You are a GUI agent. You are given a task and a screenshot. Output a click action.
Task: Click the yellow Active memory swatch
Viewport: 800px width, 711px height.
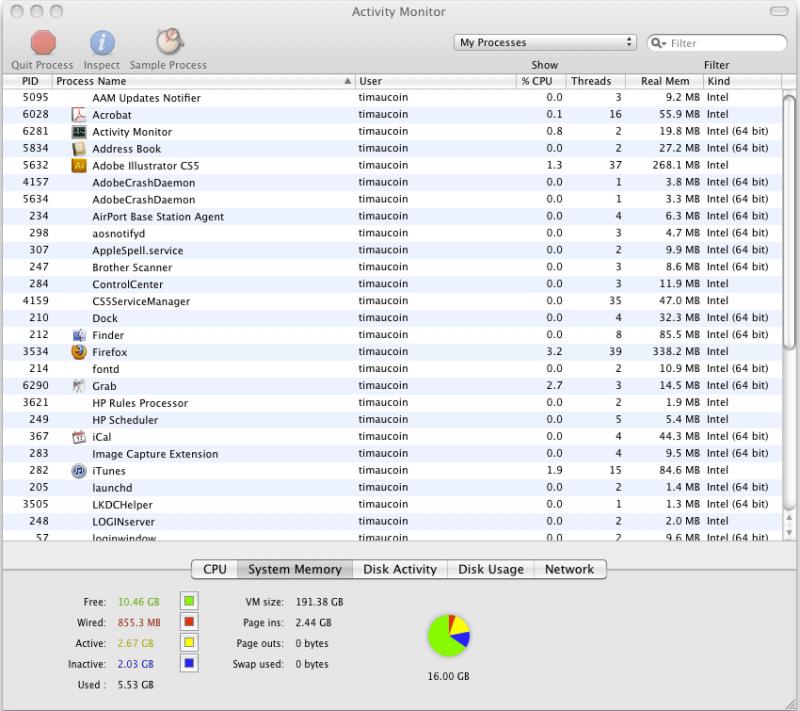click(x=189, y=643)
